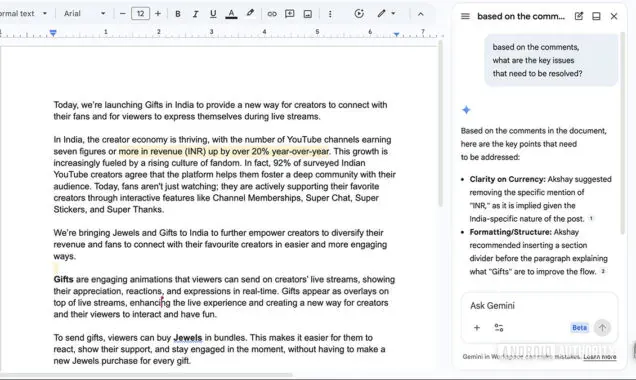Open the Gemini panel hamburger menu

465,16
